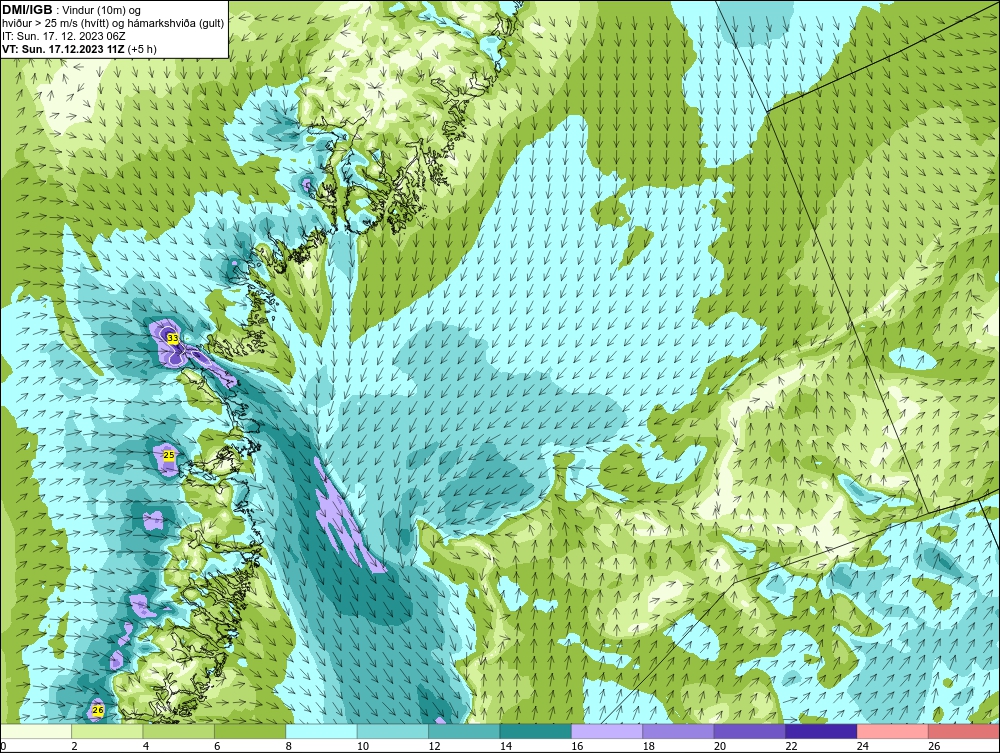Click the 8–10 m/s light cyan legend swatch

coord(321,731)
